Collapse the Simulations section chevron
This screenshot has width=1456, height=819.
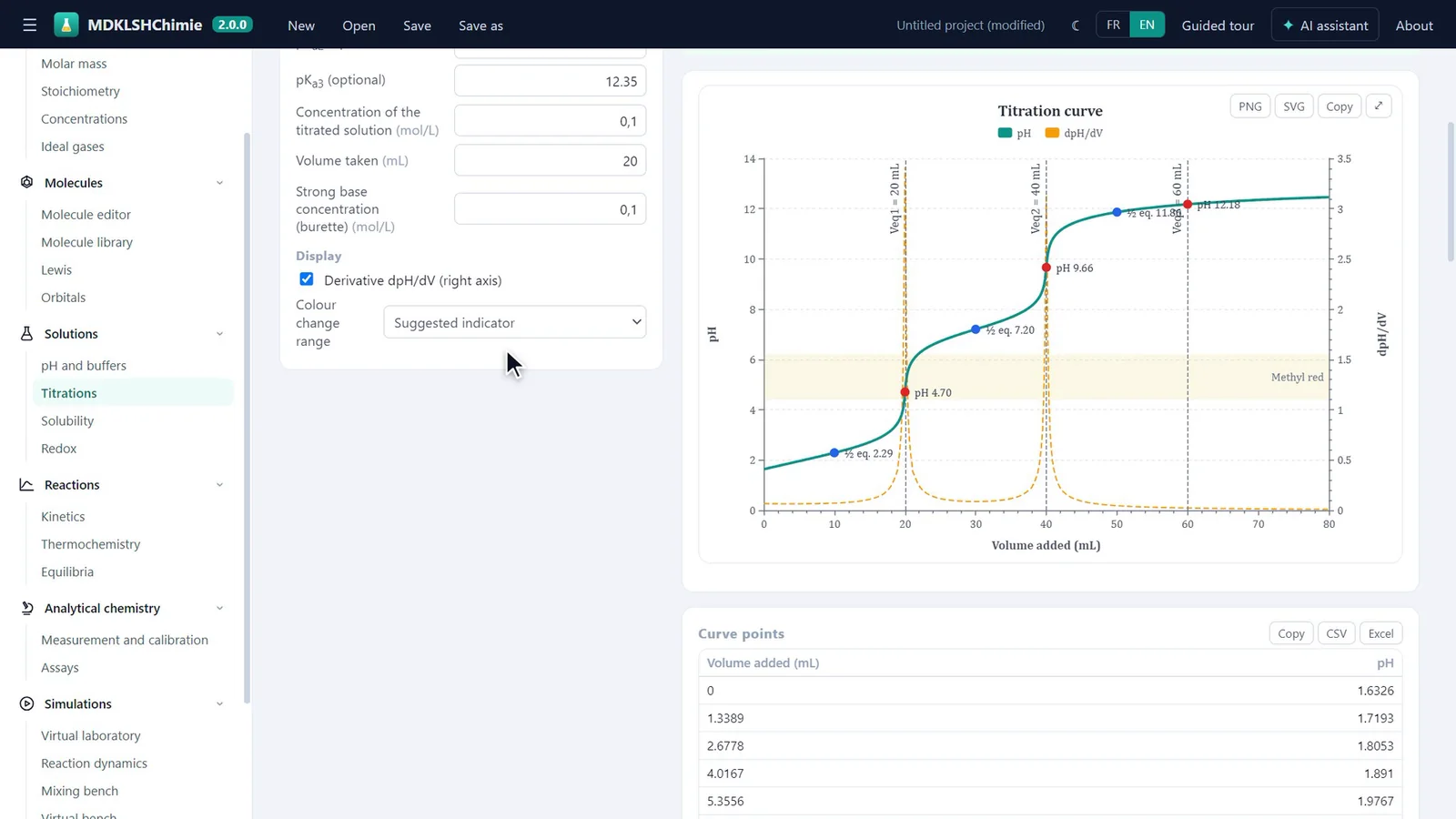tap(219, 704)
